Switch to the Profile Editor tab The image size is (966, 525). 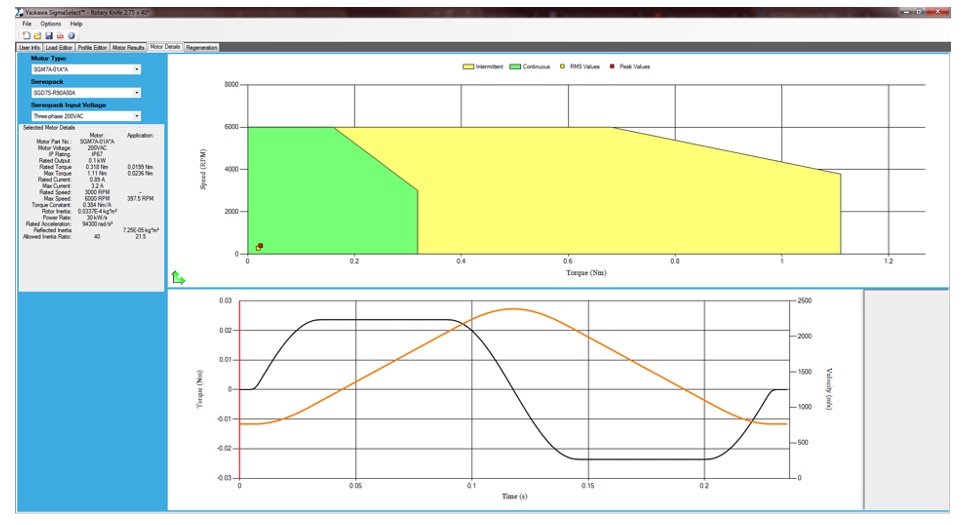click(92, 47)
